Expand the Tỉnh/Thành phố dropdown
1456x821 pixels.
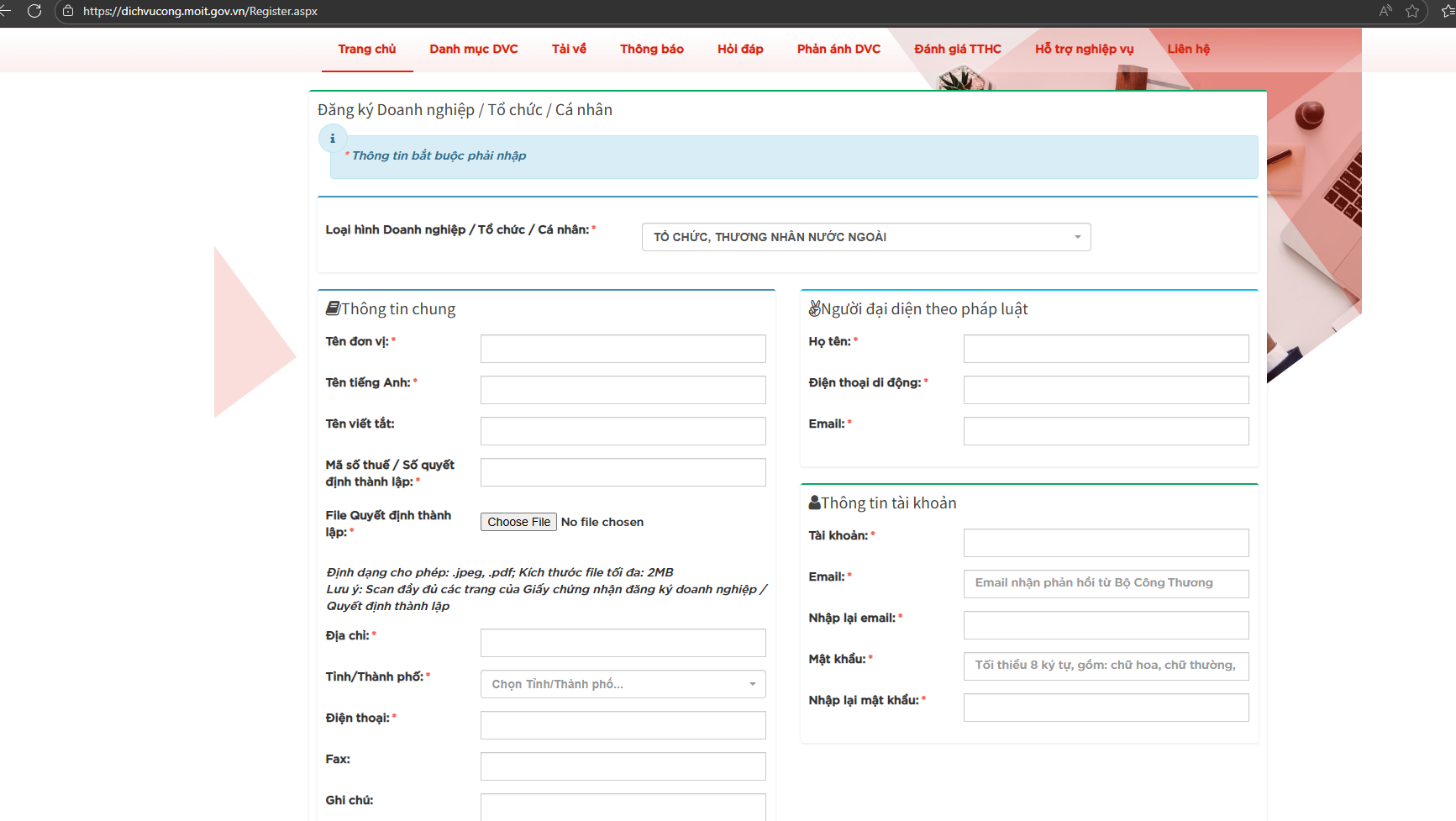tap(623, 684)
